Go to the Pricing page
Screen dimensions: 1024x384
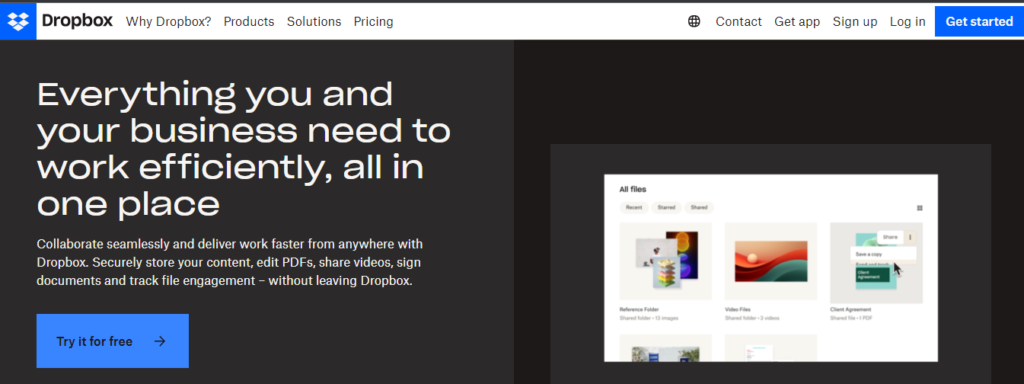[x=374, y=22]
